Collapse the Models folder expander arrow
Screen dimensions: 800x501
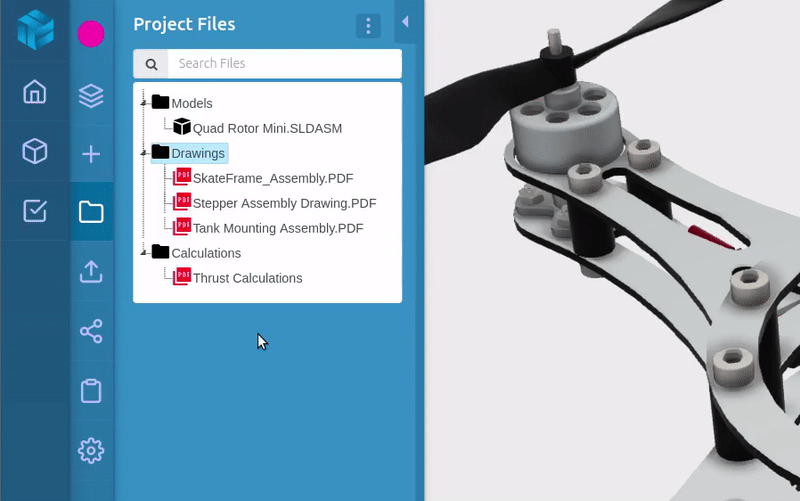(x=143, y=103)
